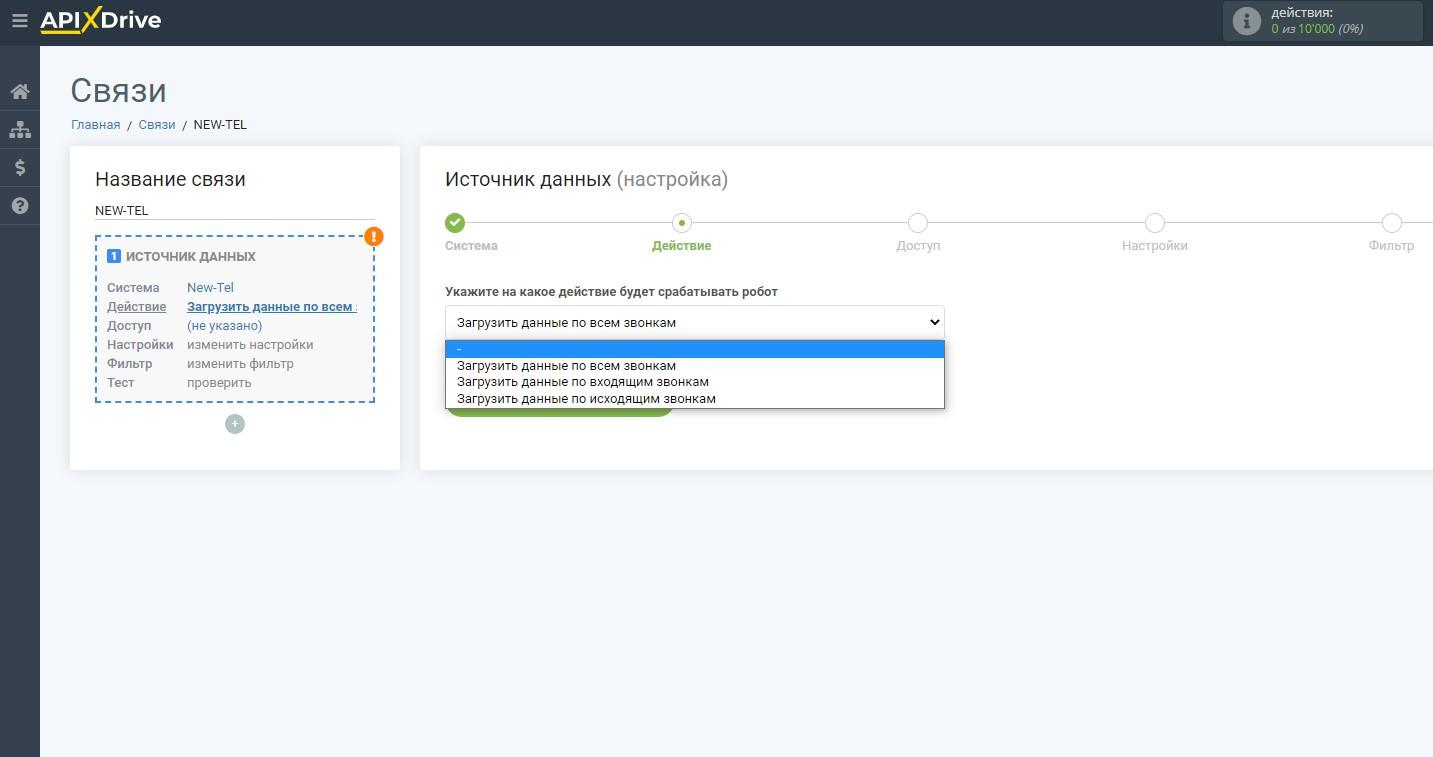Image resolution: width=1433 pixels, height=757 pixels.
Task: Open the connections hierarchy sidebar icon
Action: coord(20,130)
